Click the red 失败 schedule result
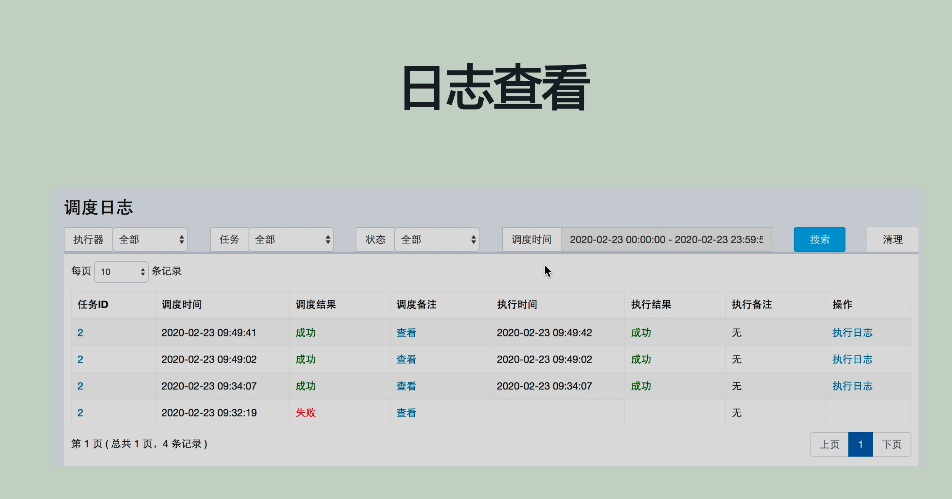This screenshot has height=499, width=952. [x=305, y=413]
